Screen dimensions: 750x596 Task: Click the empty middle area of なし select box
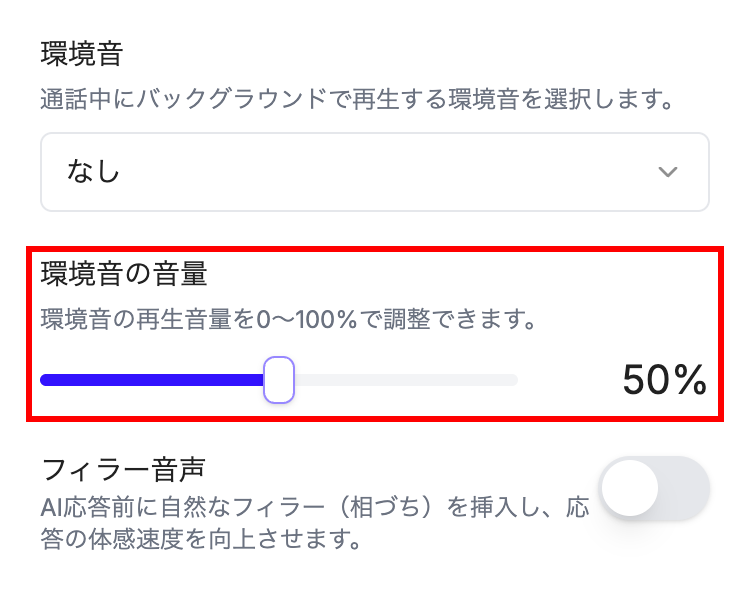tap(383, 172)
